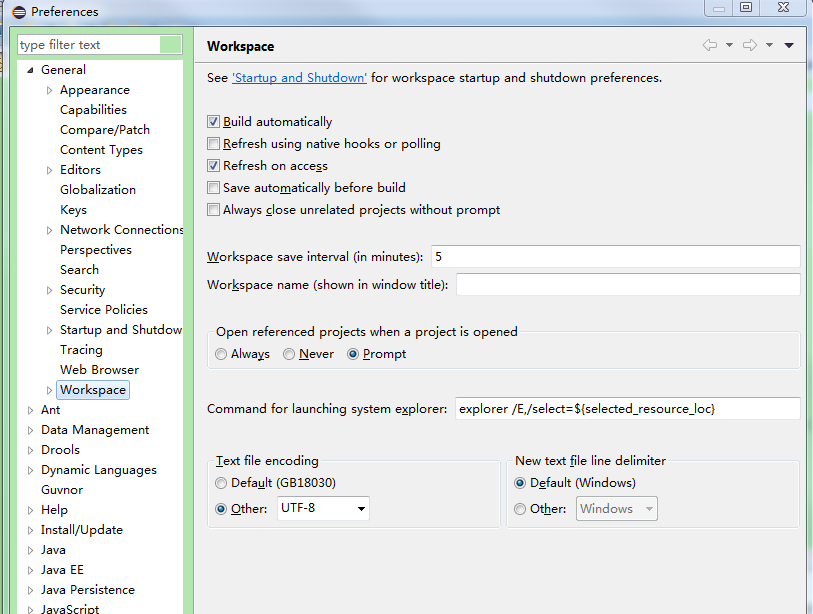The image size is (813, 614).
Task: Select Guvnor in the preferences tree
Action: (62, 490)
